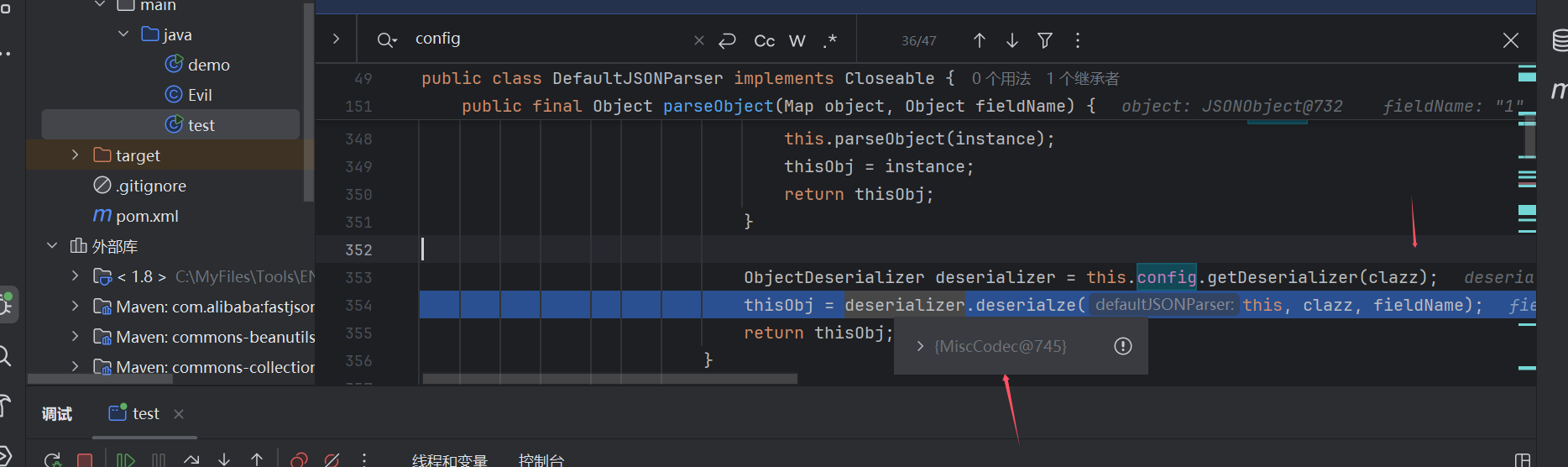Stop the debug session
The image size is (1568, 467).
tap(85, 460)
